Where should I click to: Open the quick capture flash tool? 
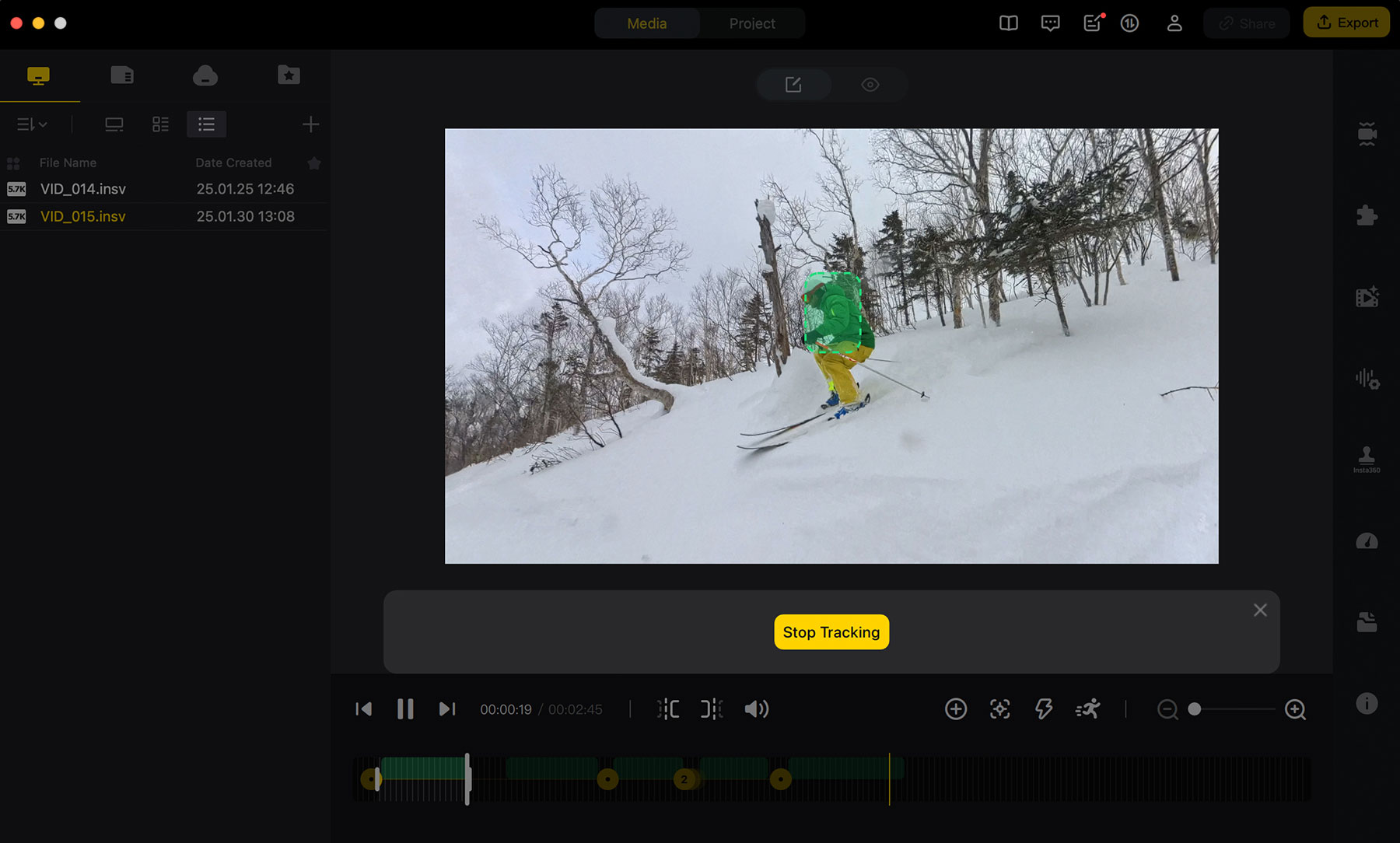click(1044, 709)
